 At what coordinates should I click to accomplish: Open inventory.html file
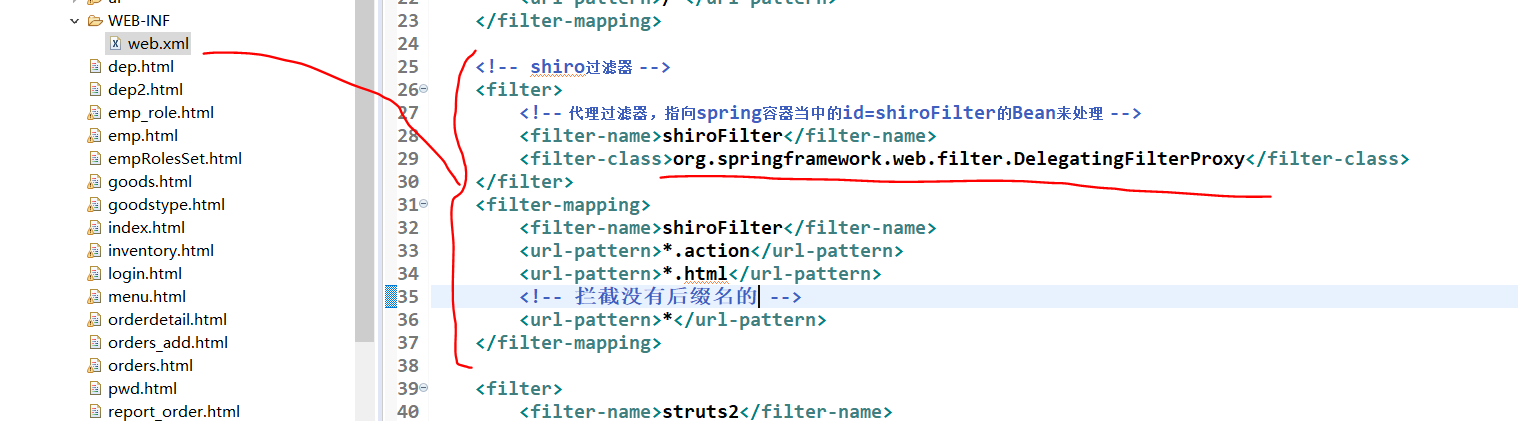[x=161, y=251]
